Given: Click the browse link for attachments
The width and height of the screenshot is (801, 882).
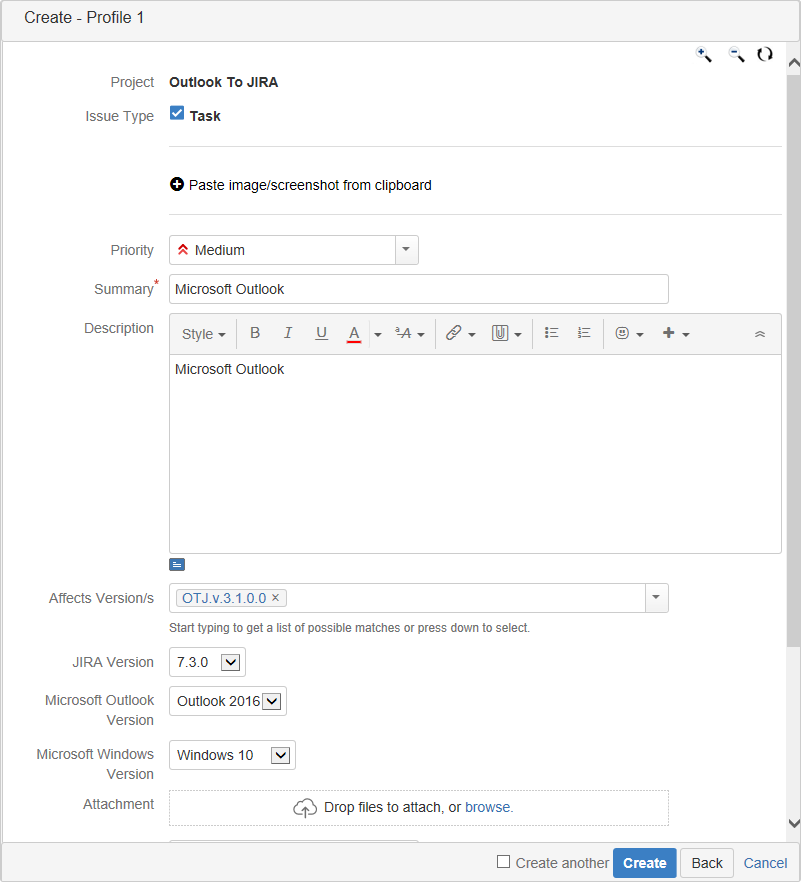Looking at the screenshot, I should pyautogui.click(x=489, y=807).
